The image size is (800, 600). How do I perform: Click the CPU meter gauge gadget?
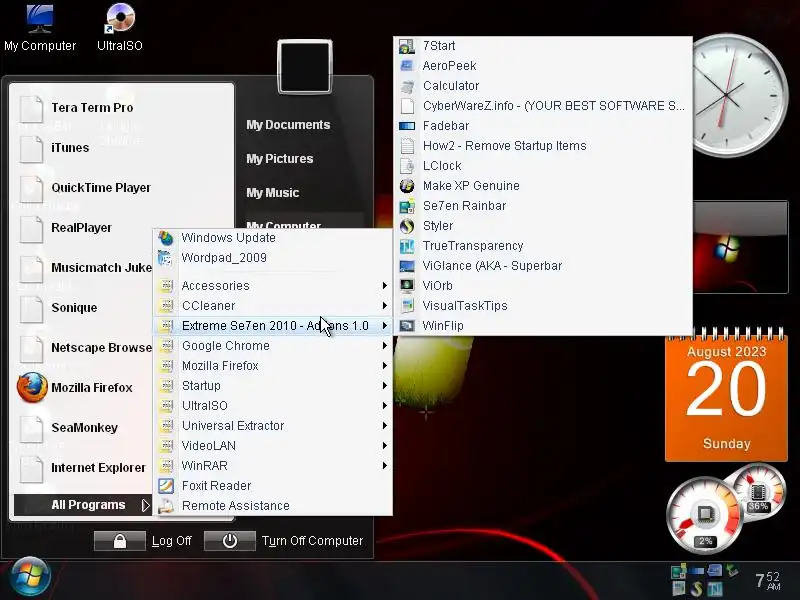click(706, 515)
